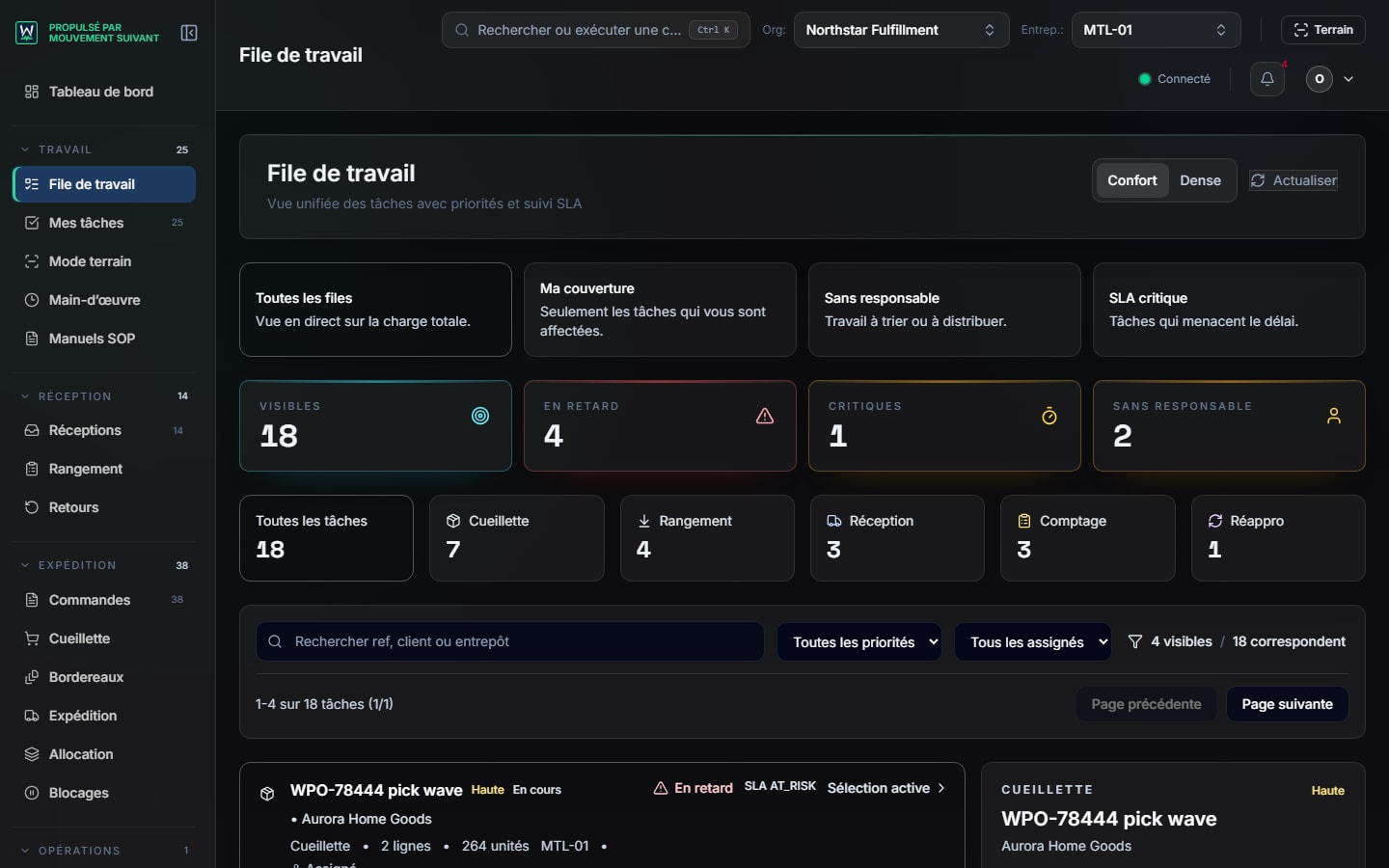This screenshot has width=1389, height=868.
Task: Filter tasks by Réappro type
Action: point(1278,538)
